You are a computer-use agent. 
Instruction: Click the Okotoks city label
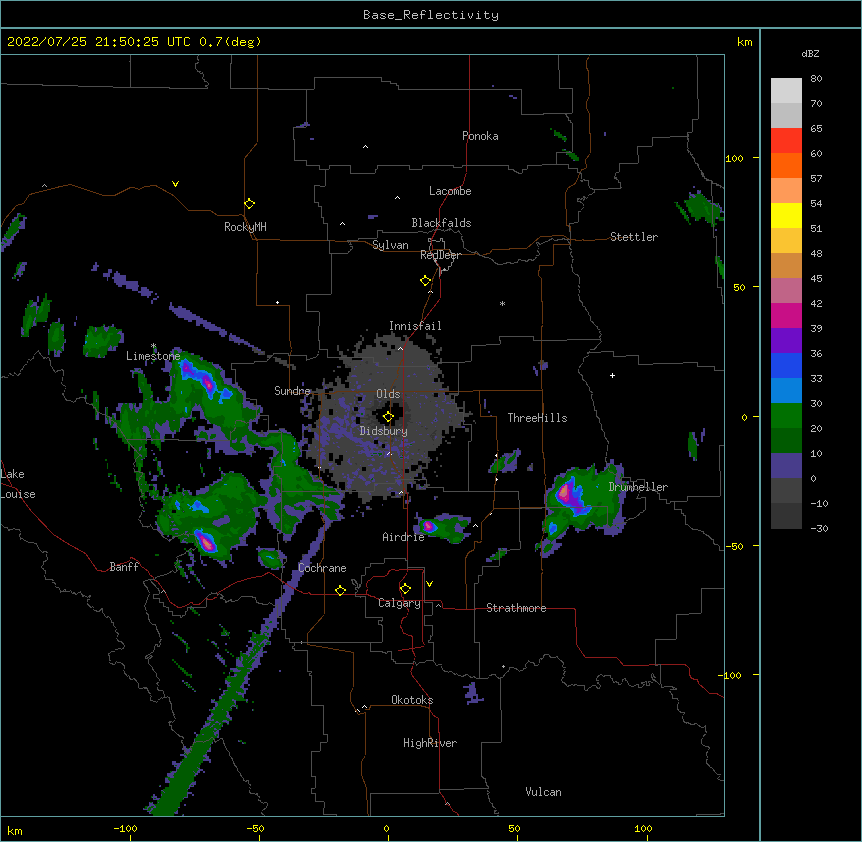[412, 700]
